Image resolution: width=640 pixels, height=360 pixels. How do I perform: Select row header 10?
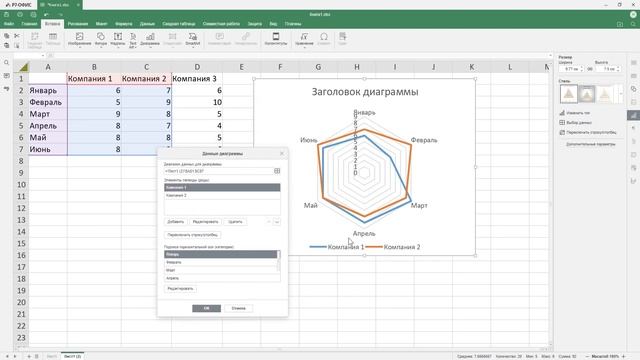pyautogui.click(x=21, y=184)
